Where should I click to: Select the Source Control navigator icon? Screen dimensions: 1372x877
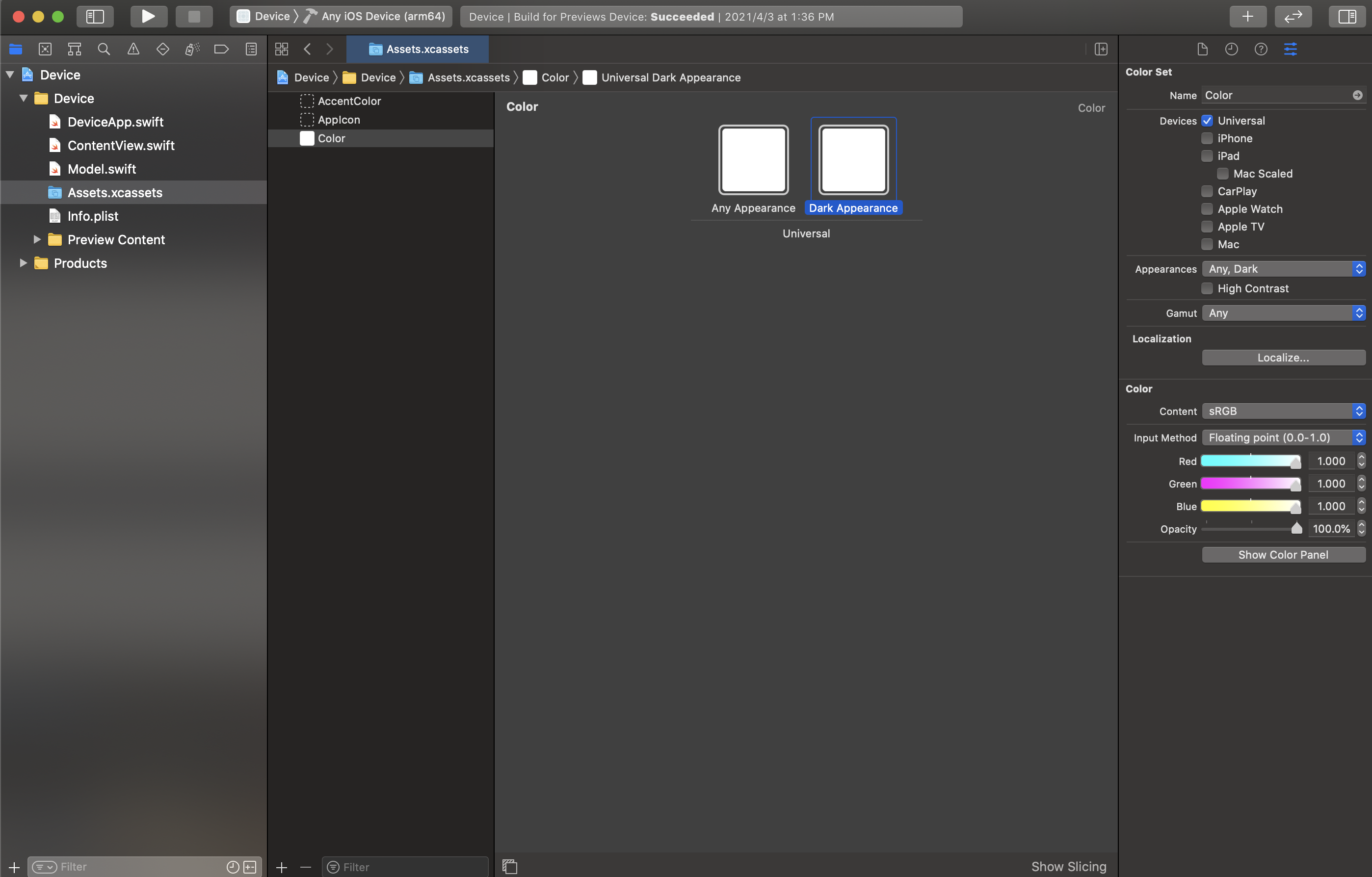(45, 49)
